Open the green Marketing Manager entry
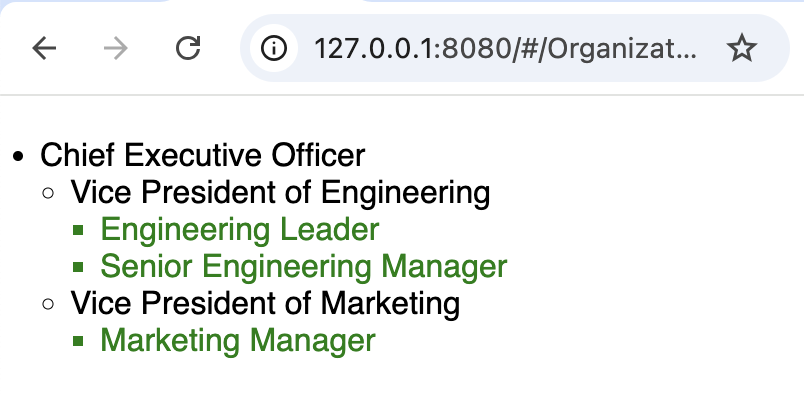 238,340
